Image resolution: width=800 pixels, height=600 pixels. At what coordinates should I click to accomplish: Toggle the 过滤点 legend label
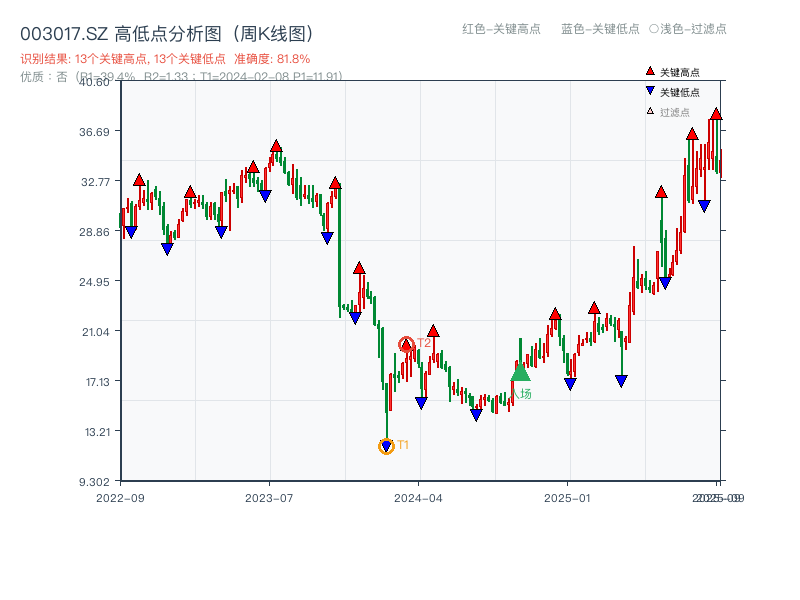[674, 112]
